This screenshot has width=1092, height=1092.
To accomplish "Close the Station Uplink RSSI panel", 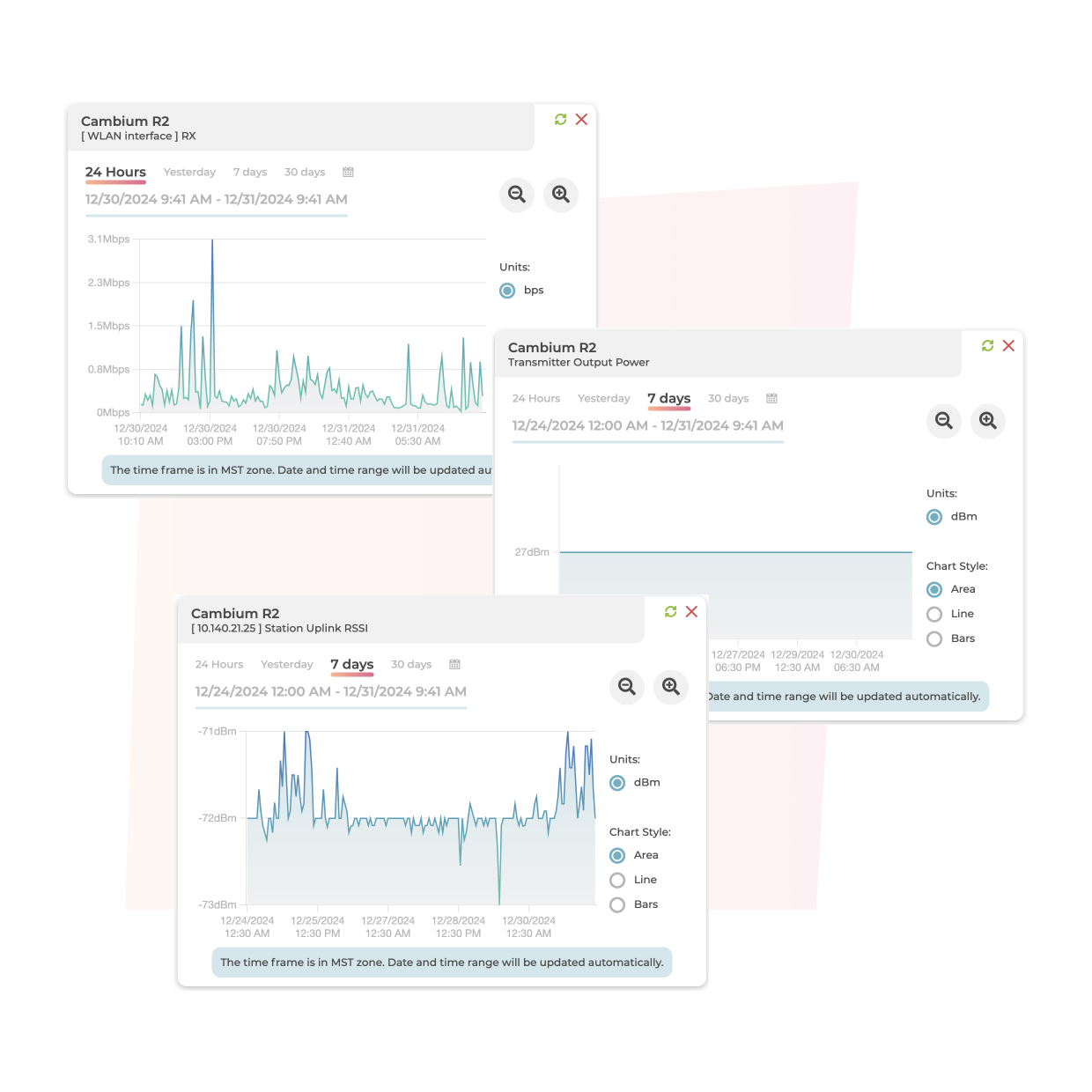I will pyautogui.click(x=691, y=612).
